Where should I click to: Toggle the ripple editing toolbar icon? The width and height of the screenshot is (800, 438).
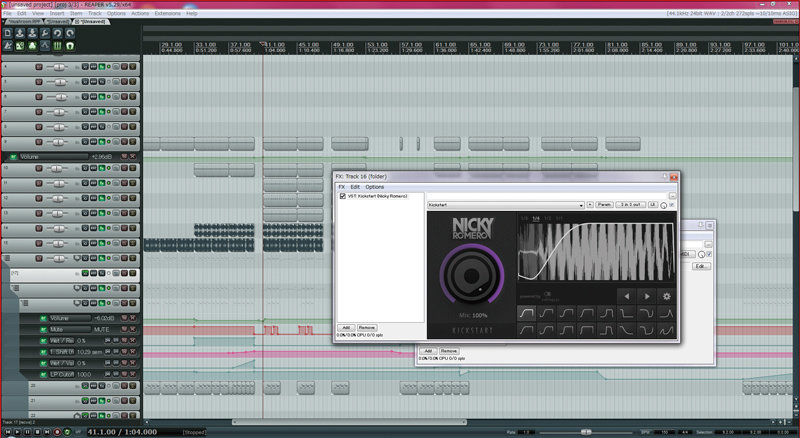[45, 46]
